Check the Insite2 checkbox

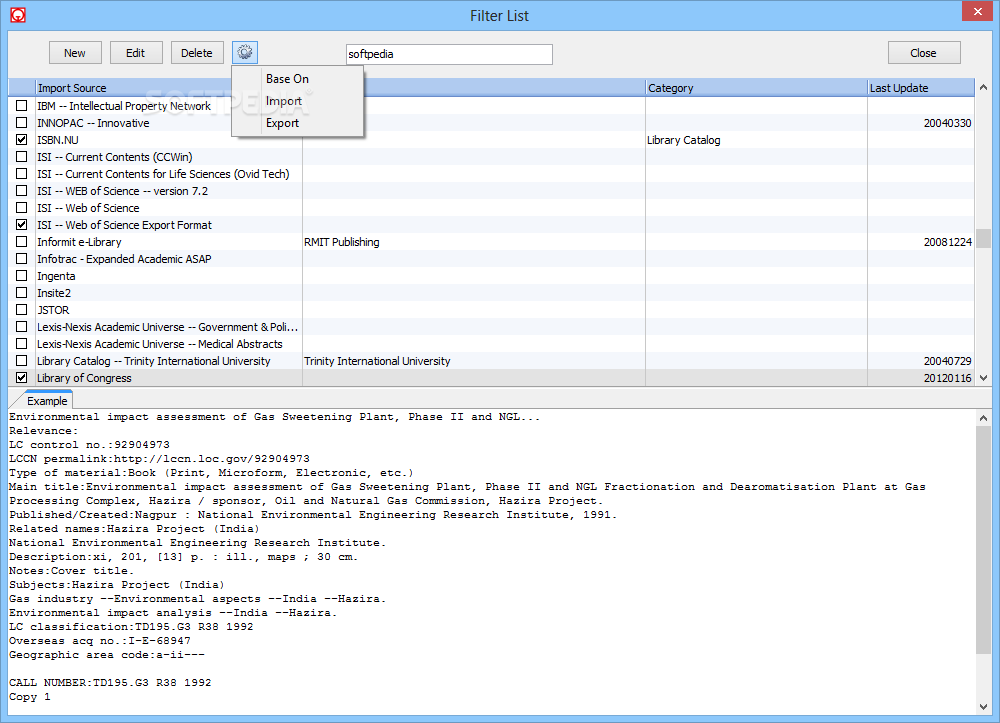[22, 293]
